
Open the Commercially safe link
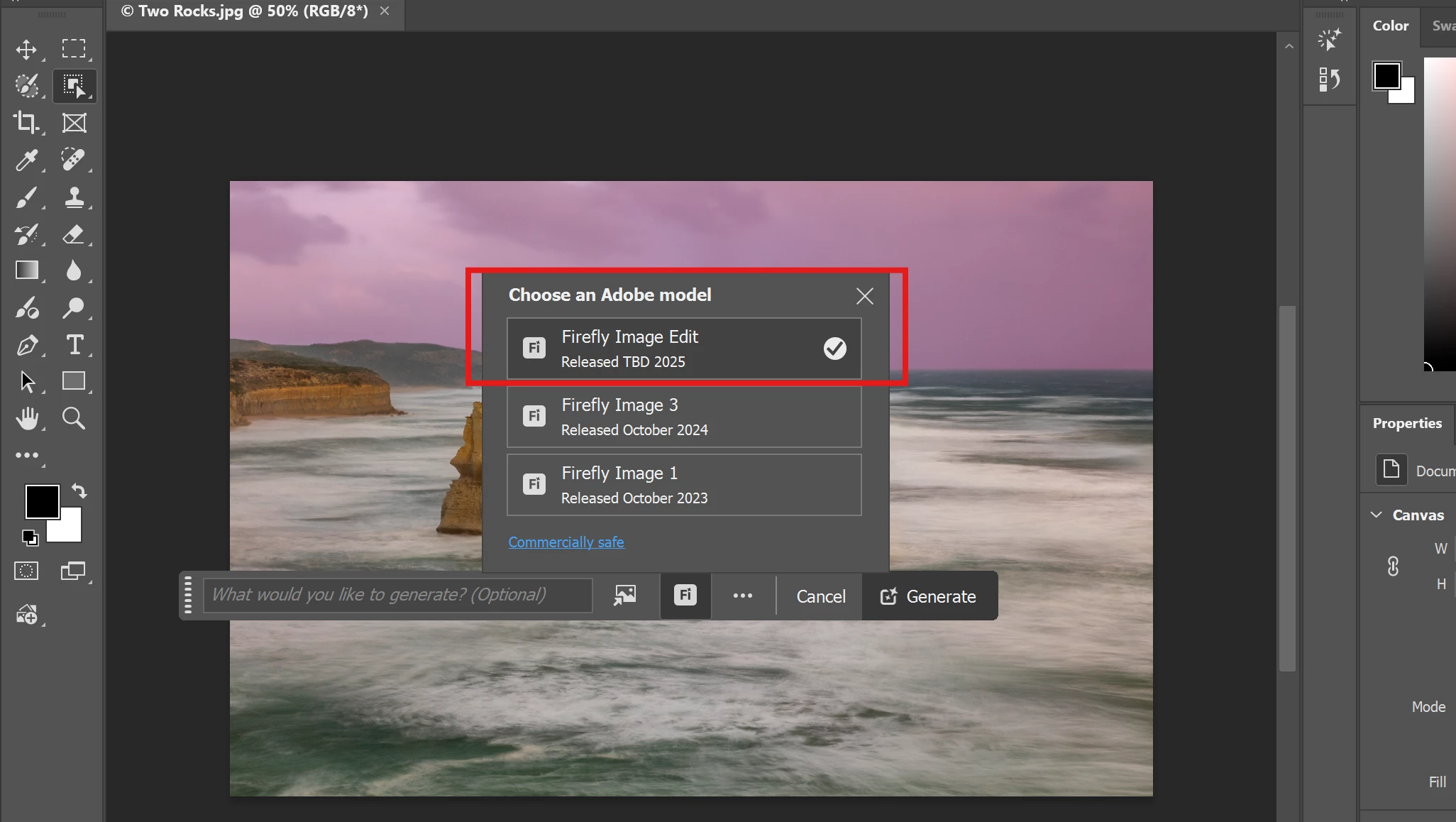(x=566, y=542)
